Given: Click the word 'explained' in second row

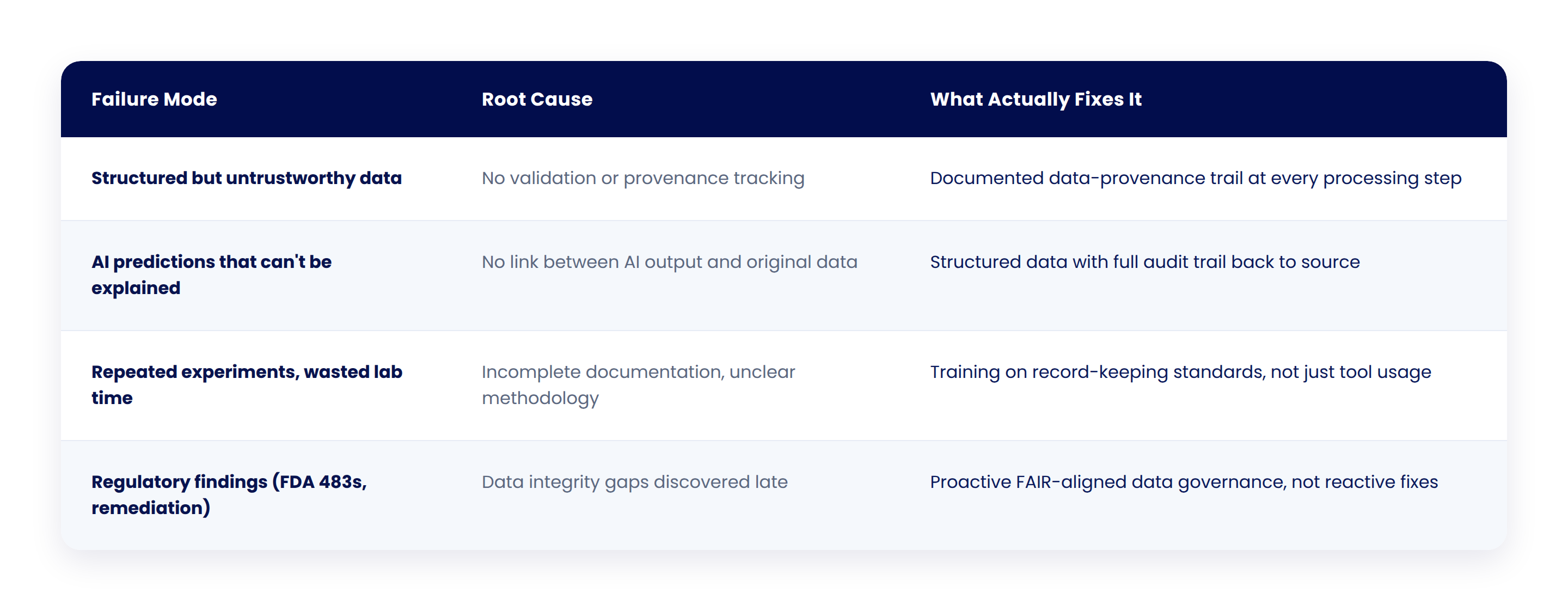Looking at the screenshot, I should pos(136,288).
